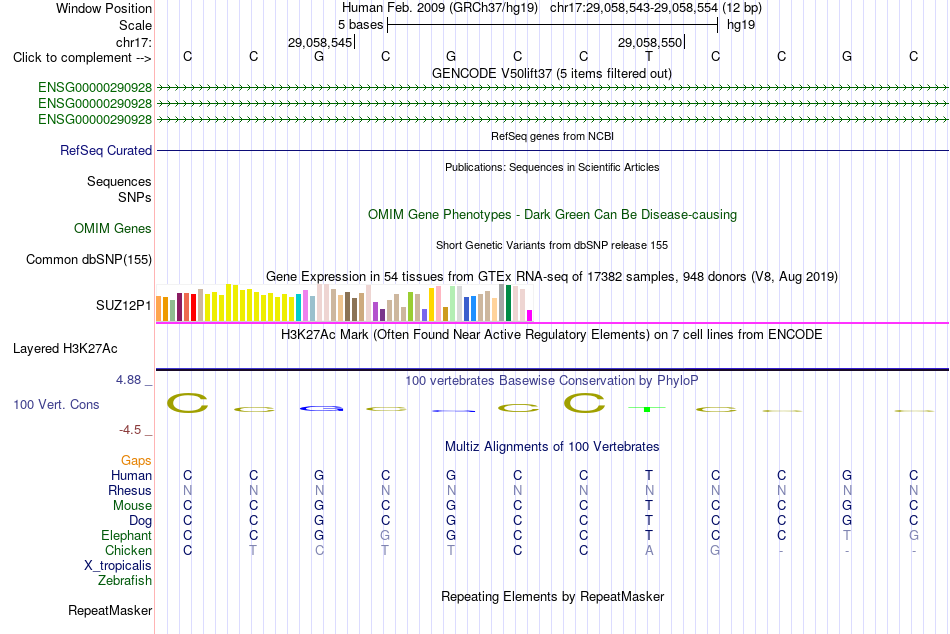Click the RepeatMasker track label
Screen dimensions: 950x634
[x=110, y=610]
